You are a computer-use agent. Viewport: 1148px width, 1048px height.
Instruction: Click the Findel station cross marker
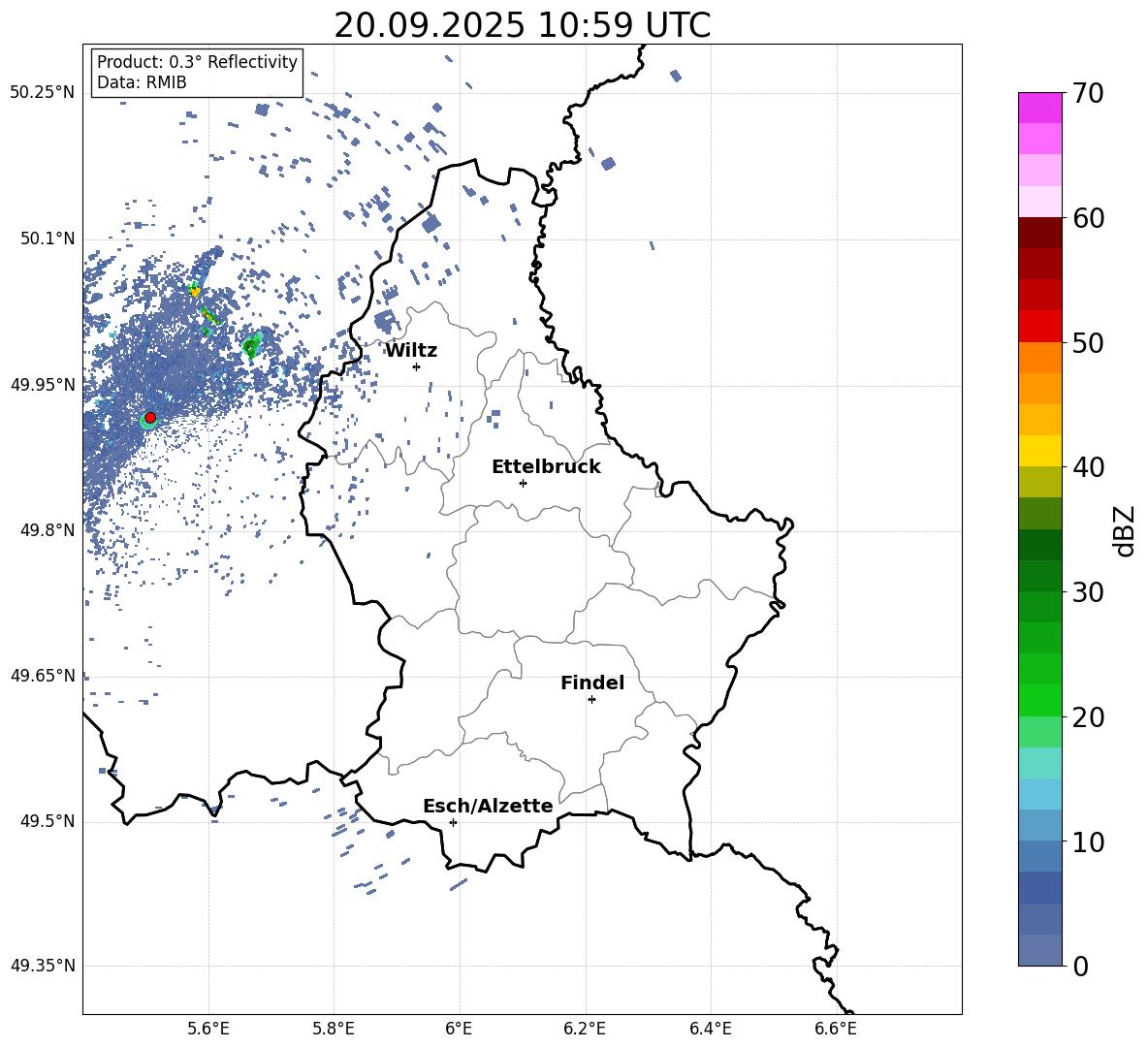[x=591, y=700]
